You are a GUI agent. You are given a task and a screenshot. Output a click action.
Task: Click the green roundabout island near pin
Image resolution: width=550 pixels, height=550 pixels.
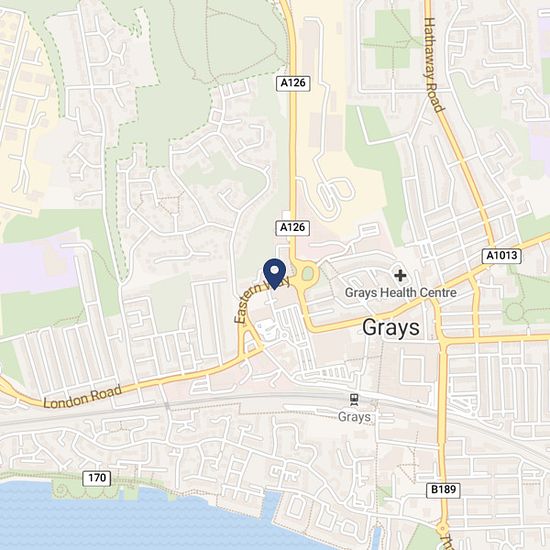coord(308,274)
